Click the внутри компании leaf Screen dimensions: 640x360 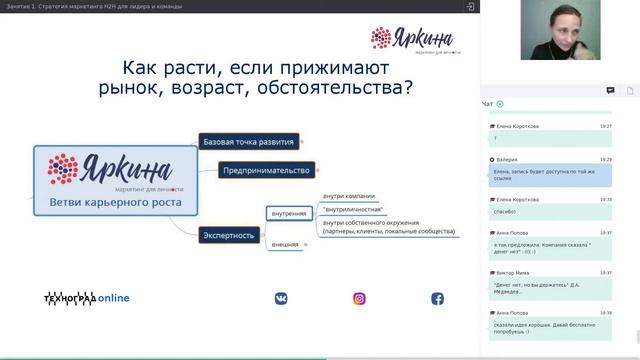(x=349, y=196)
